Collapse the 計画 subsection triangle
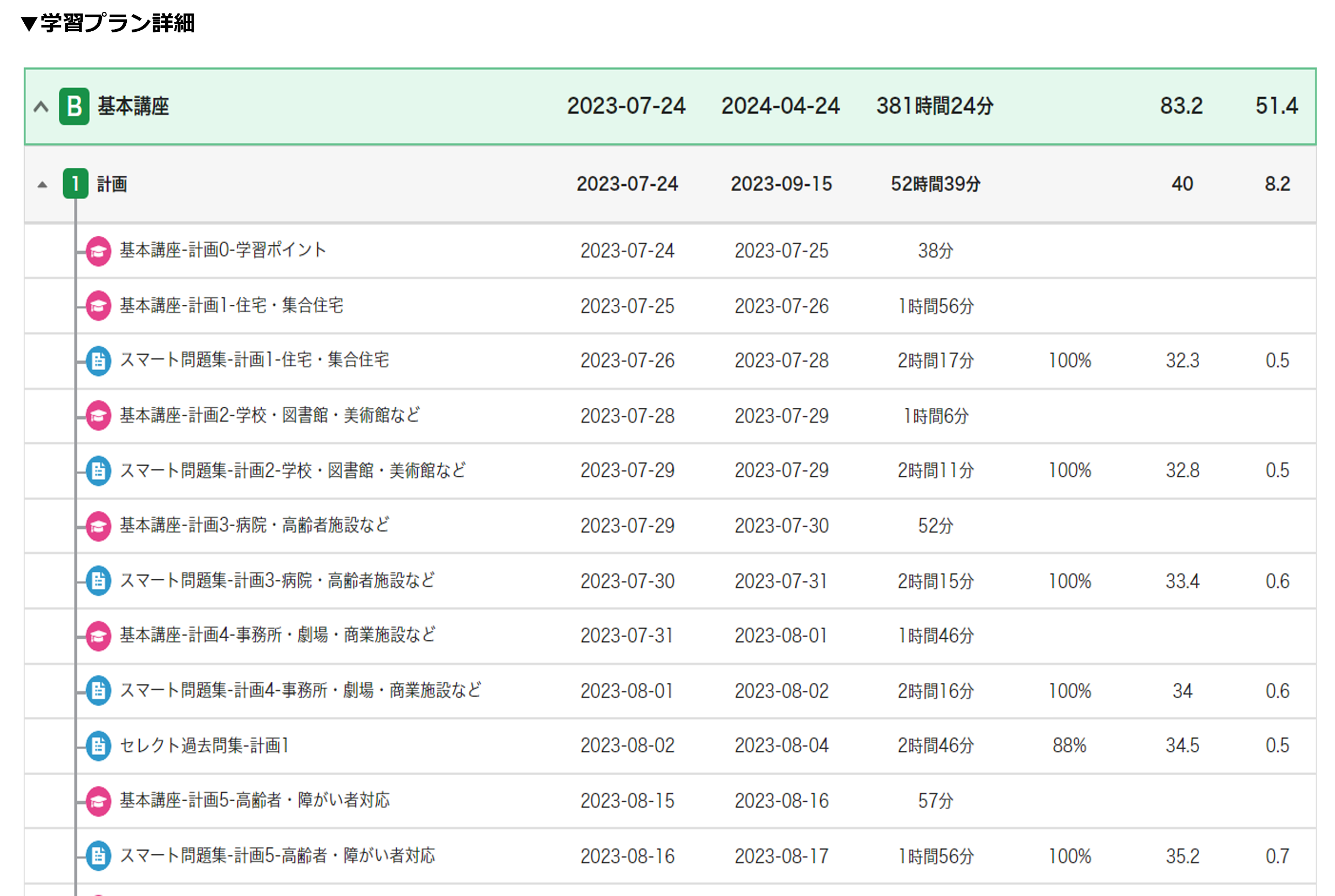The width and height of the screenshot is (1335, 896). pyautogui.click(x=42, y=184)
